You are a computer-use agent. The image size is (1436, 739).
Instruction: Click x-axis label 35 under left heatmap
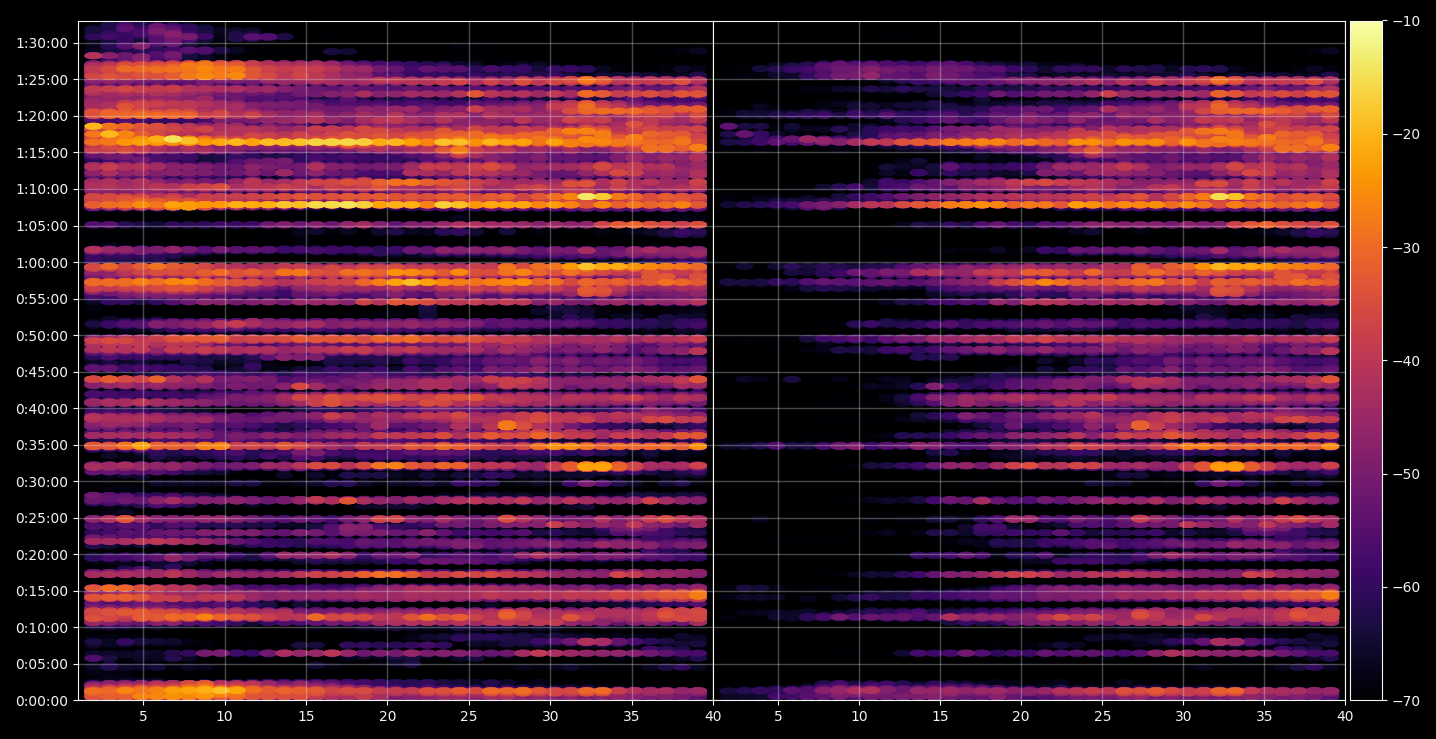(631, 717)
